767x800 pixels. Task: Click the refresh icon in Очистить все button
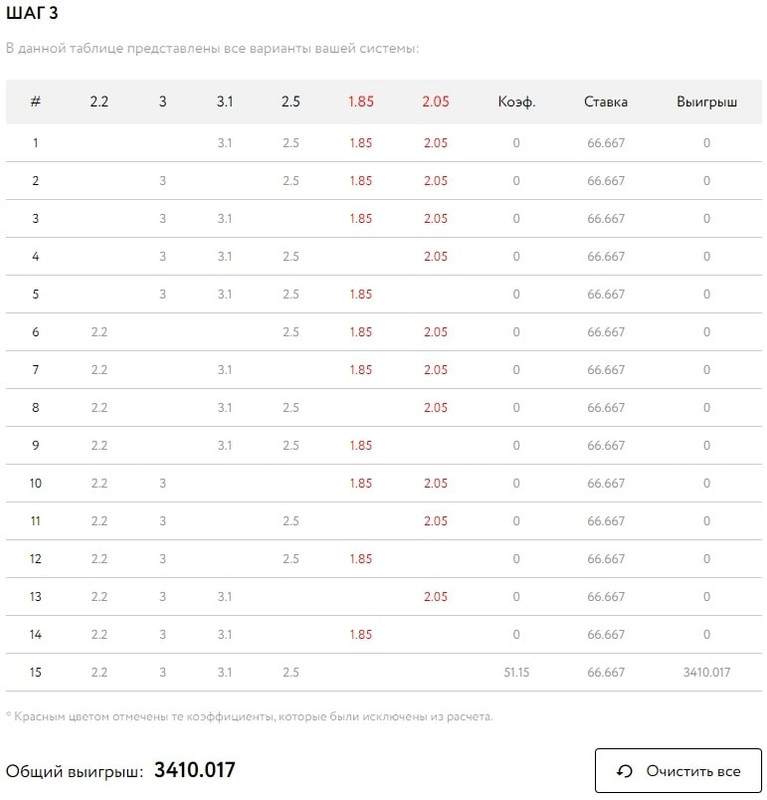pyautogui.click(x=625, y=771)
